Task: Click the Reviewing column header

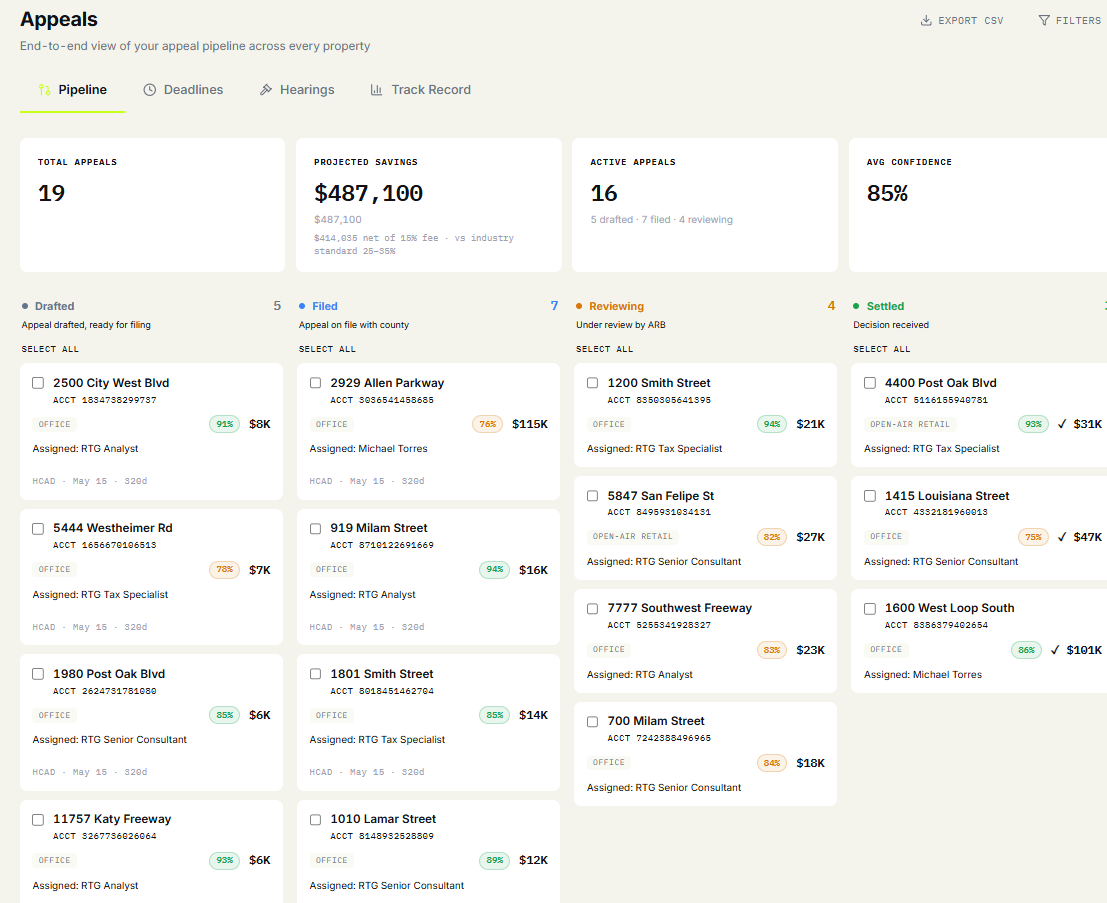Action: click(616, 306)
